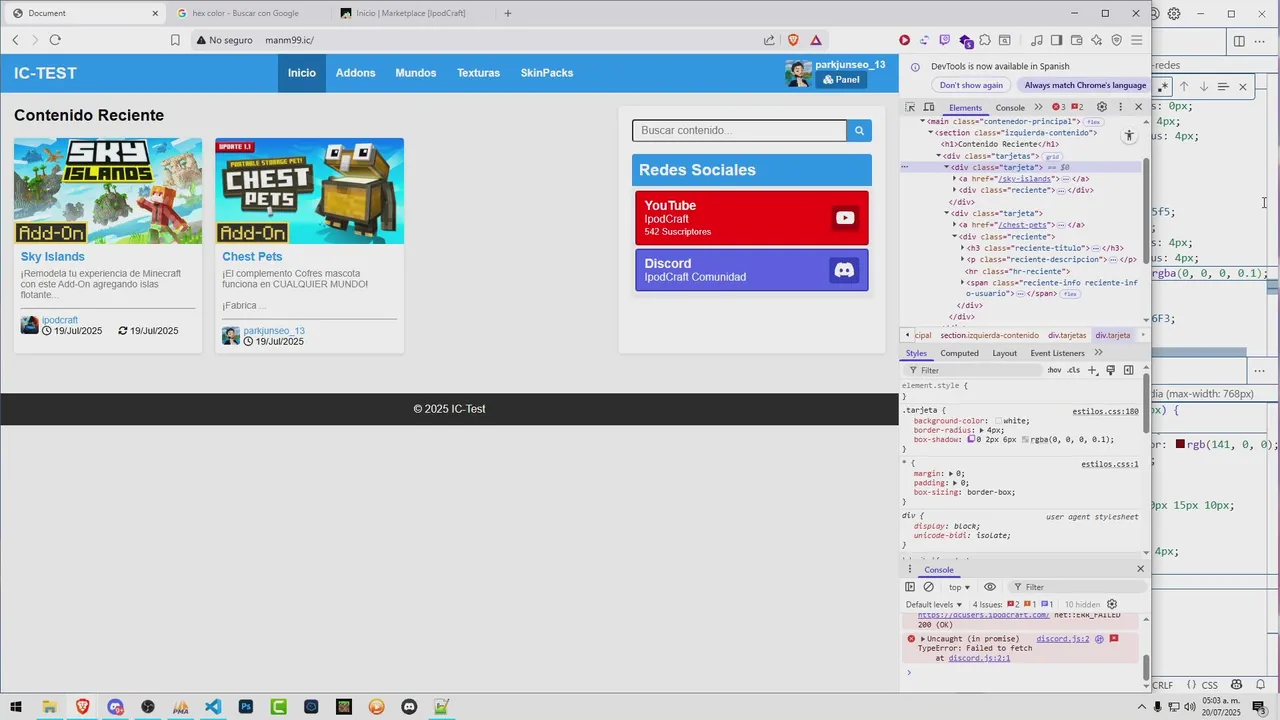Viewport: 1280px width, 720px height.
Task: Toggle the .cls element classes panel
Action: (x=1073, y=370)
